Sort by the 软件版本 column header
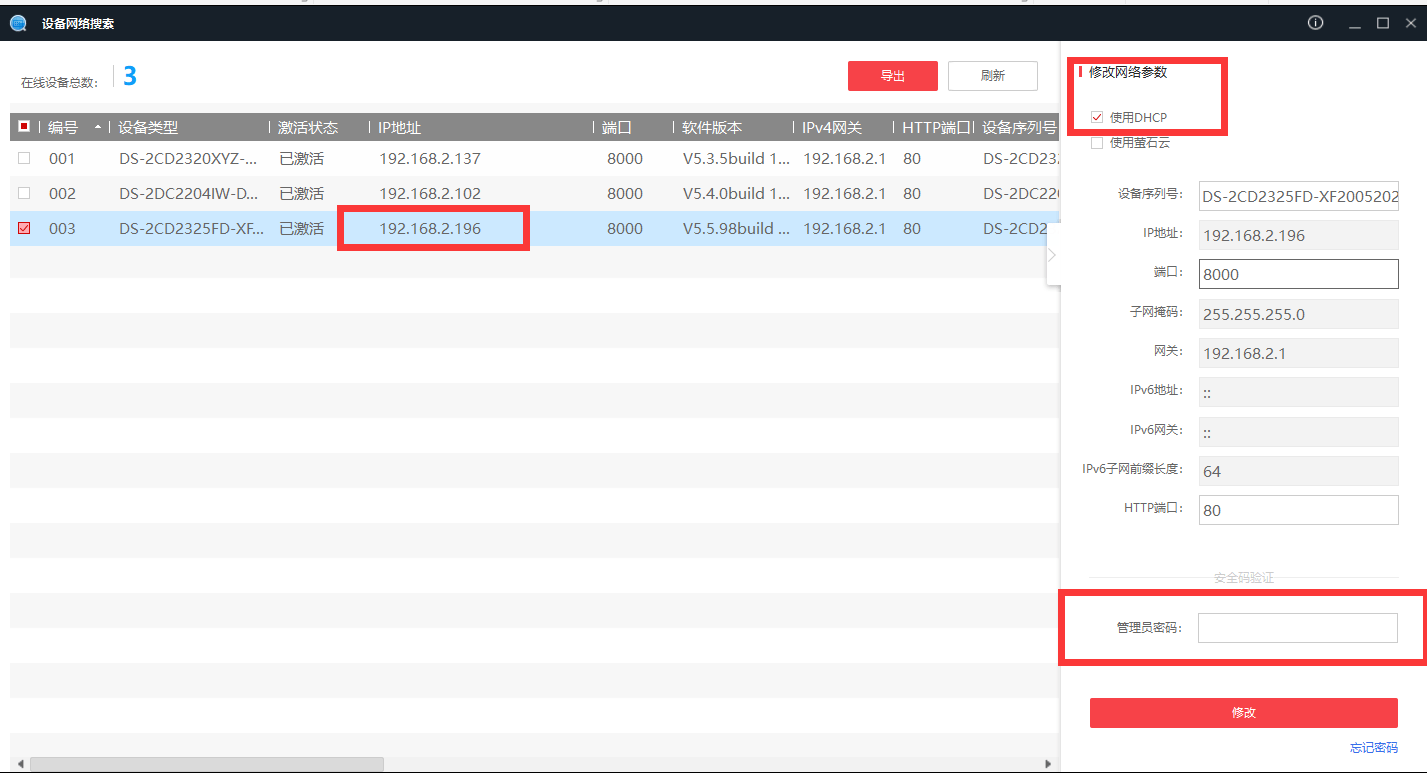 [x=712, y=127]
